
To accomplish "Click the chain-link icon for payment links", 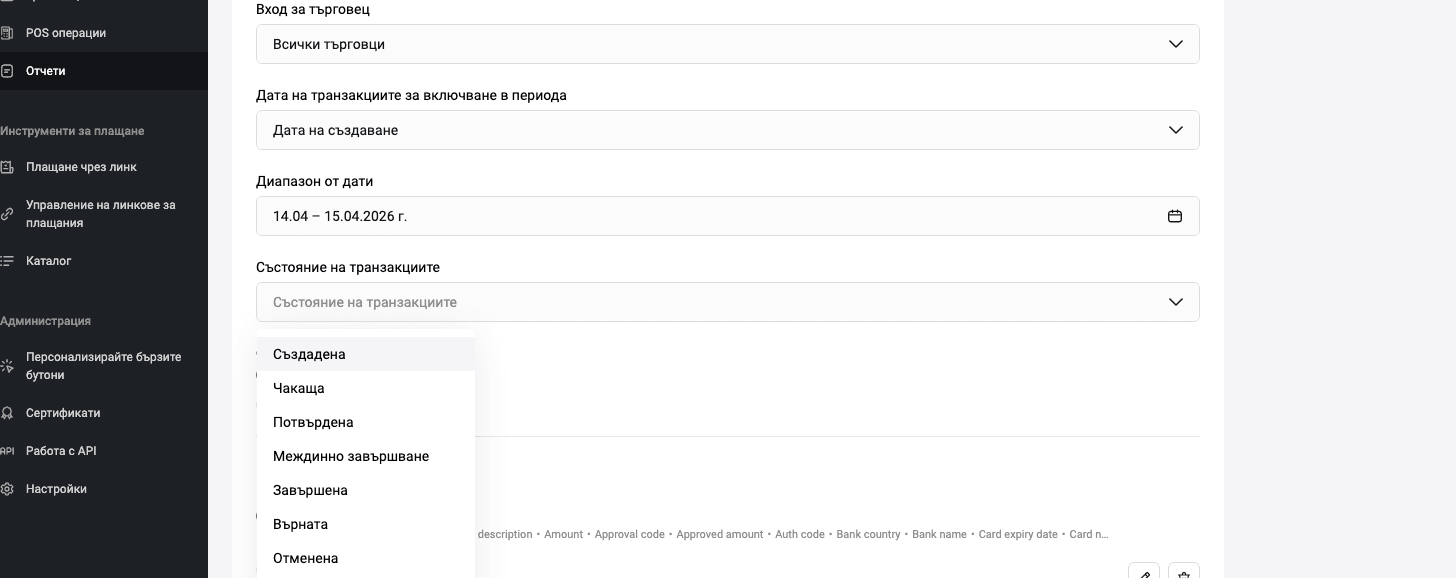I will [x=6, y=214].
